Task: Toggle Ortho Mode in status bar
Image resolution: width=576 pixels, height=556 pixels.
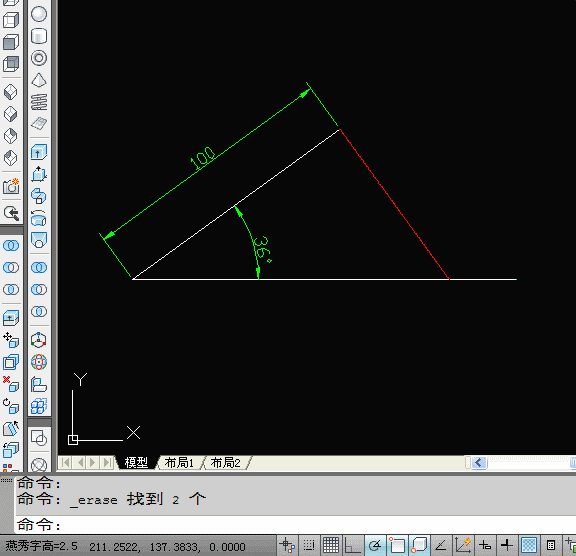Action: pyautogui.click(x=353, y=545)
